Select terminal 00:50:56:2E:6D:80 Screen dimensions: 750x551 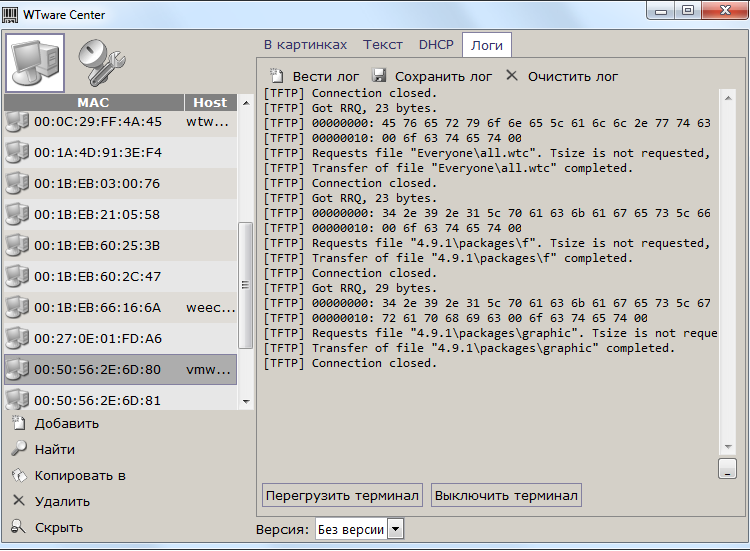coord(97,369)
